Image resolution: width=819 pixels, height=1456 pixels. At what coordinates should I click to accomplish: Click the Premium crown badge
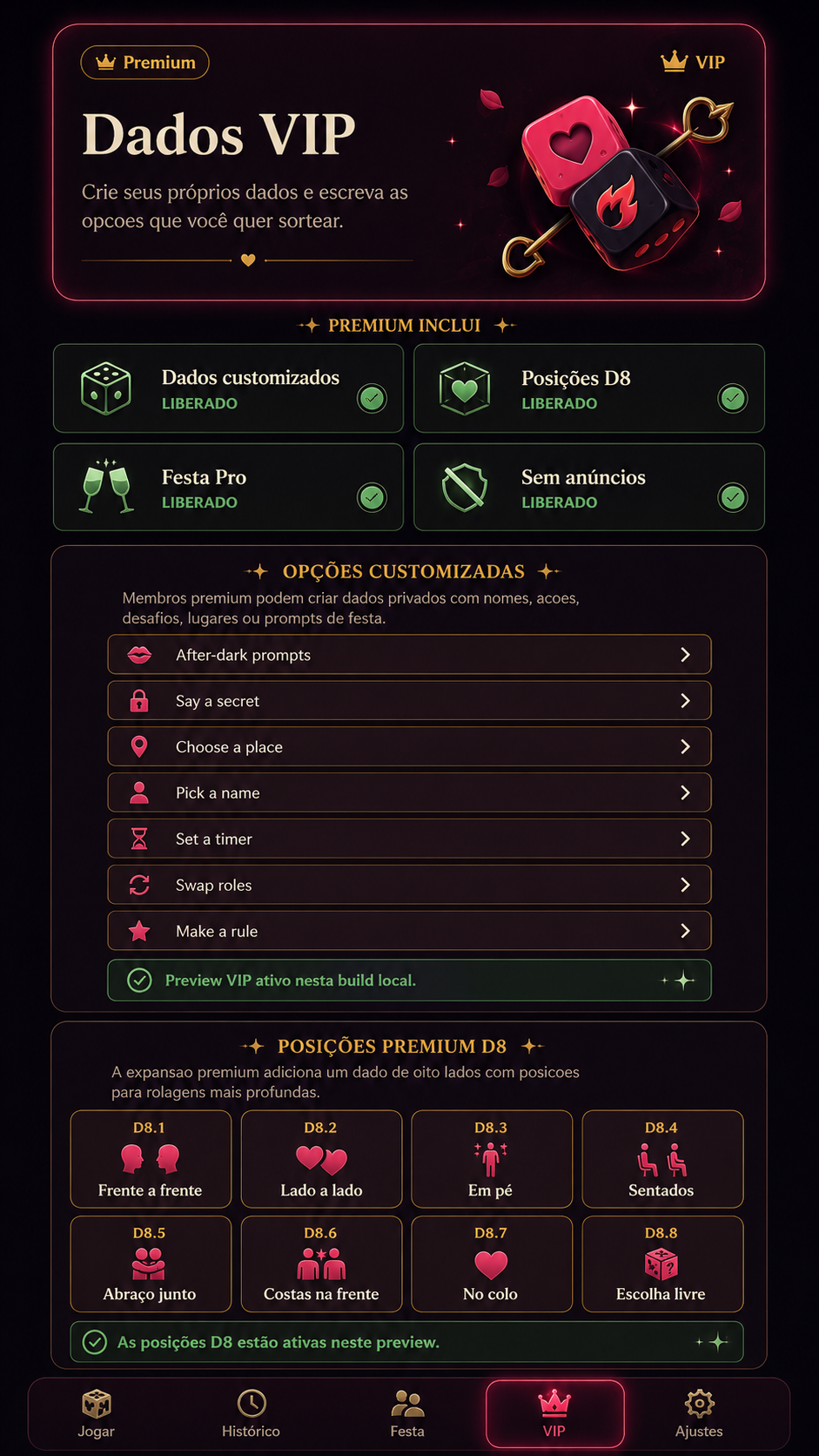145,63
